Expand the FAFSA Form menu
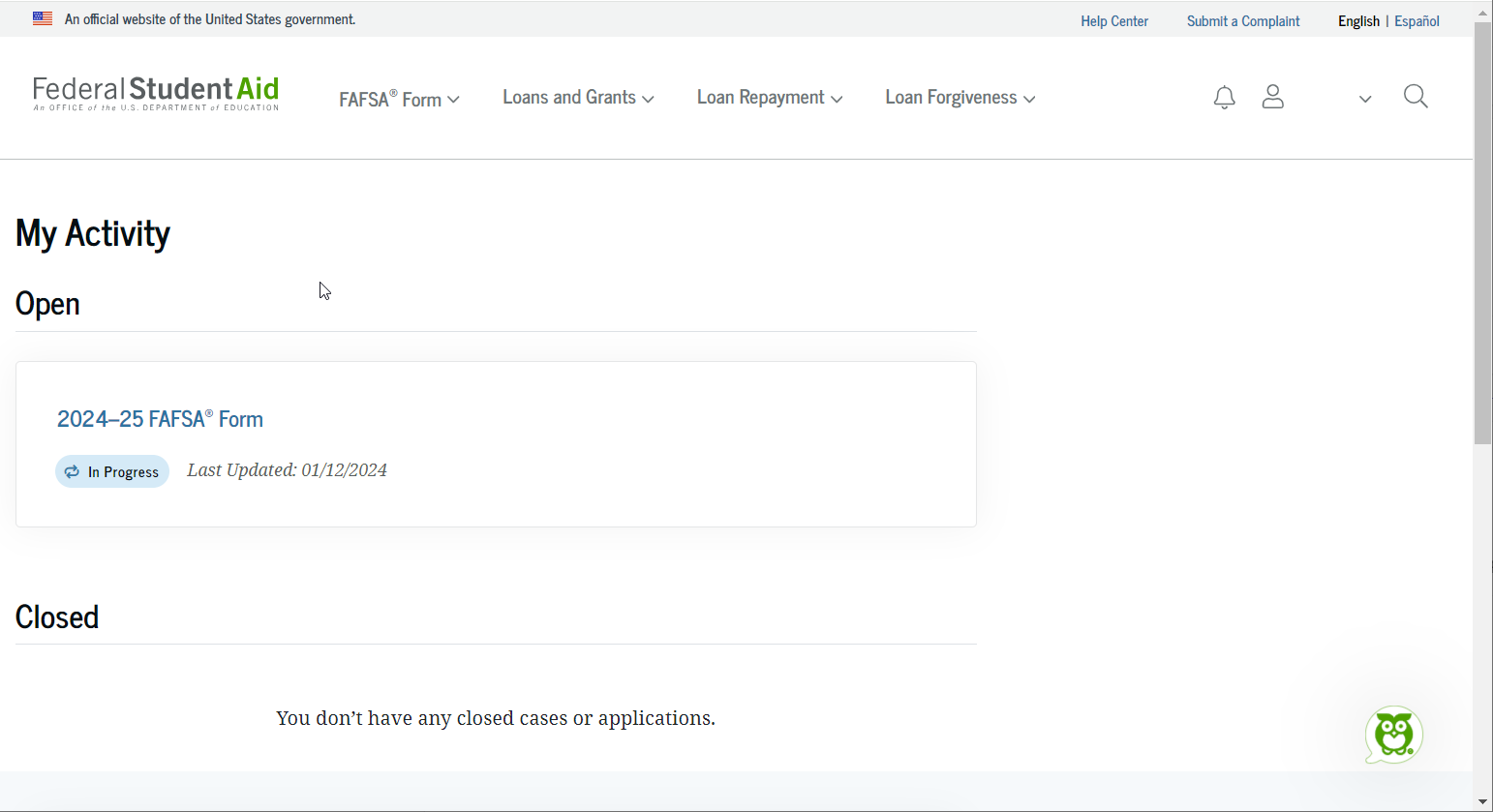The width and height of the screenshot is (1493, 812). pos(399,99)
